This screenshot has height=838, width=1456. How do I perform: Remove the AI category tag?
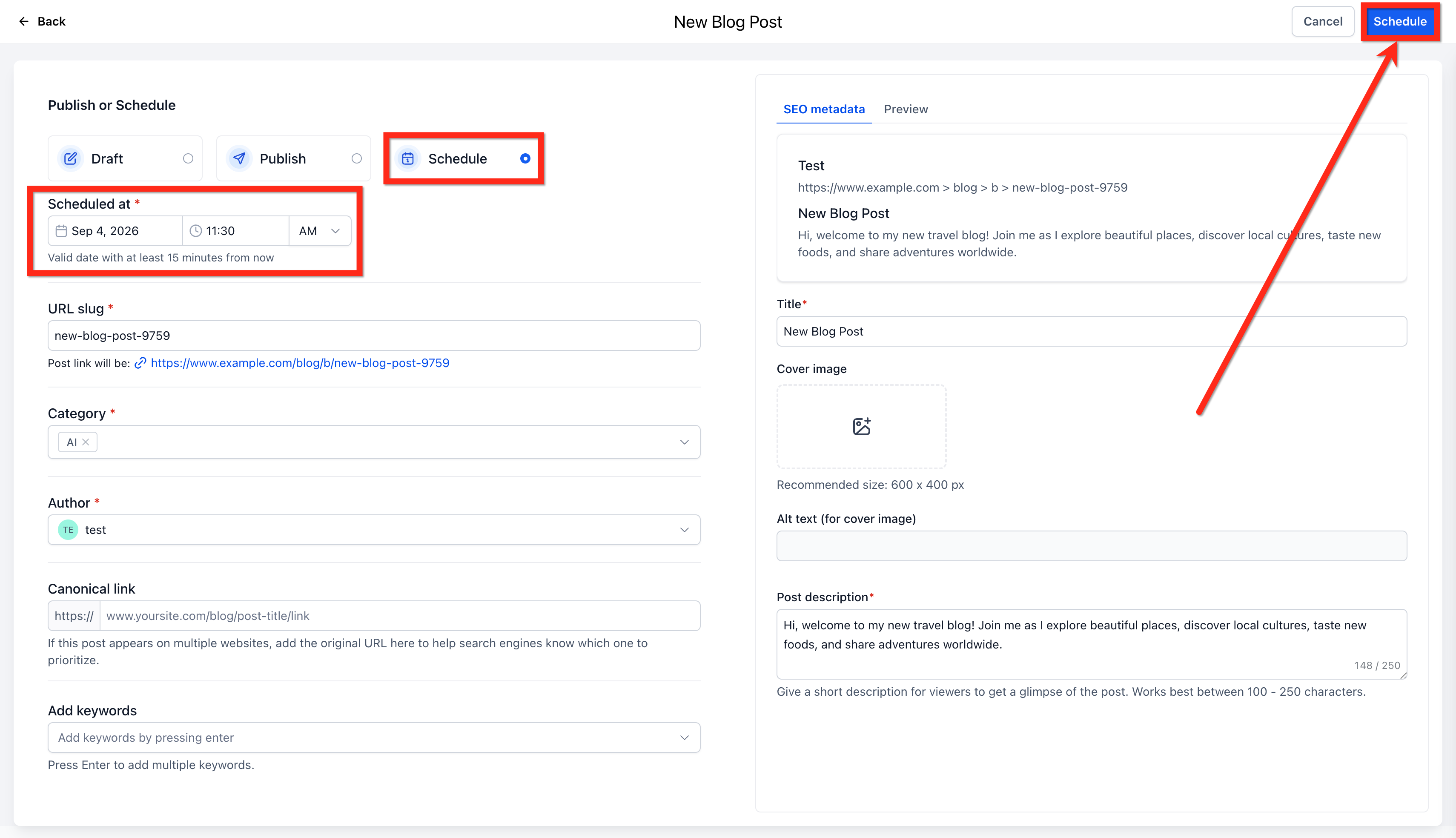point(86,442)
